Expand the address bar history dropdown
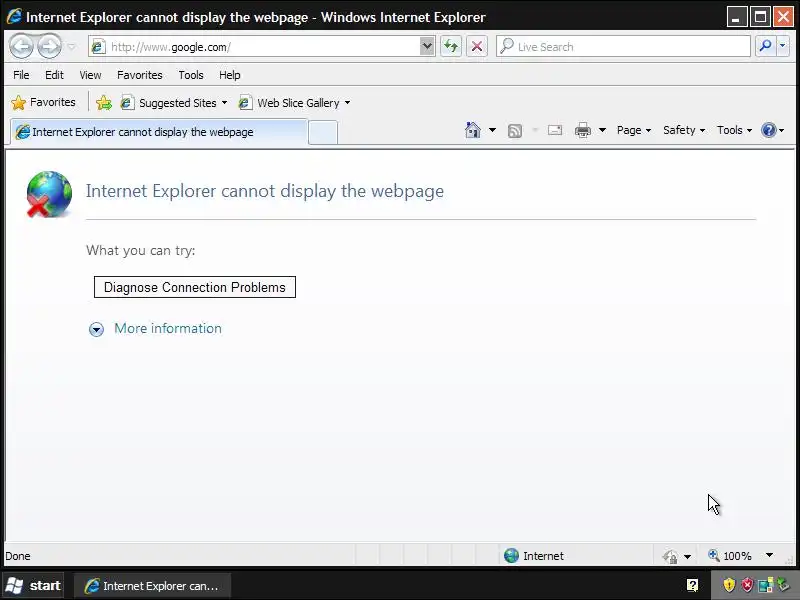 click(x=427, y=46)
